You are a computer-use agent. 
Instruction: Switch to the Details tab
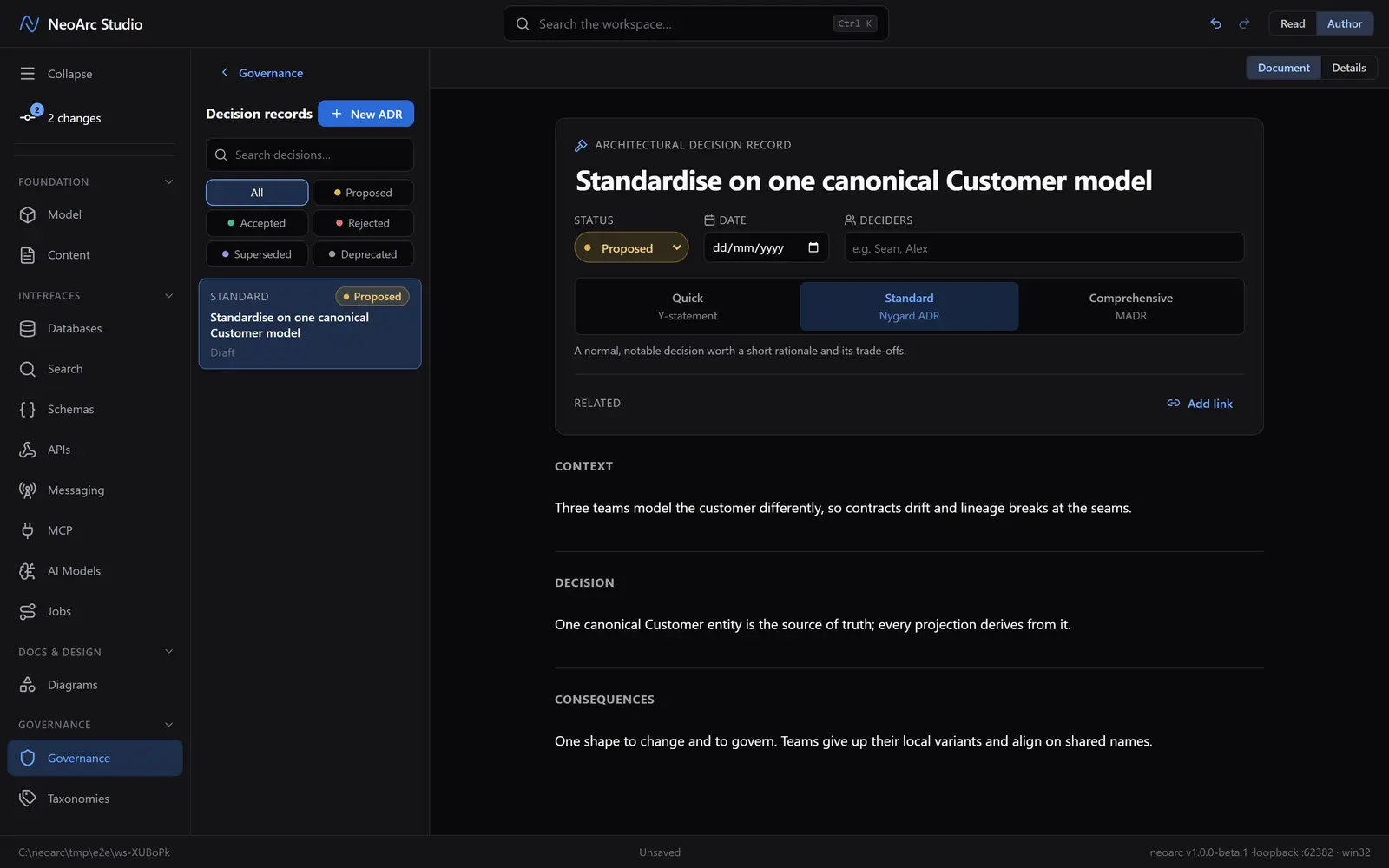1349,68
